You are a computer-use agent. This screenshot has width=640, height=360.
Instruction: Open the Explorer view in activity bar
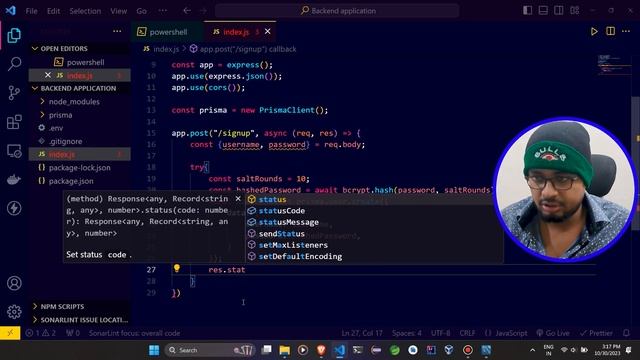(14, 36)
